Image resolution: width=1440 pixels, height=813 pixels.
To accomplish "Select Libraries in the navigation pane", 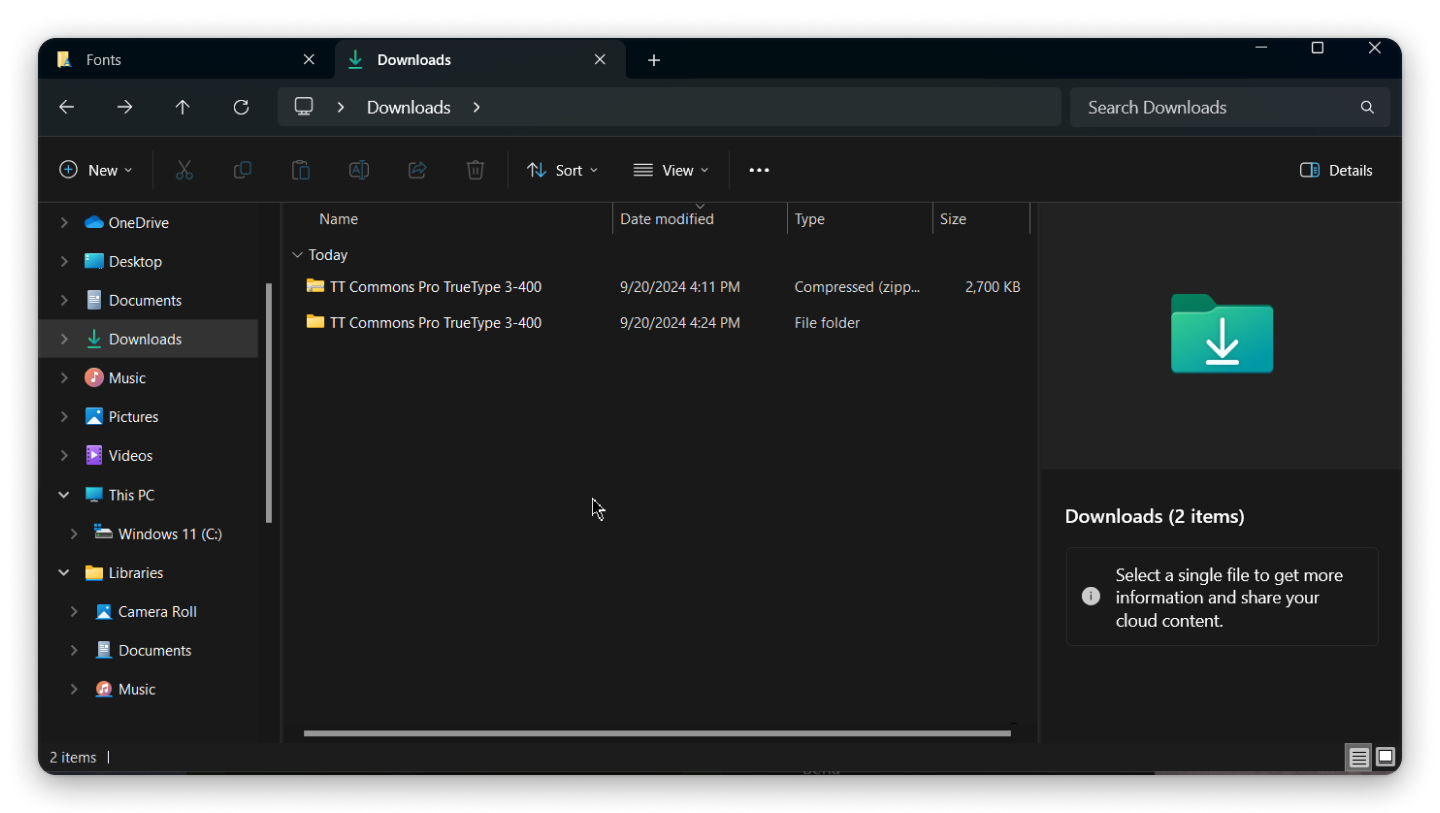I will pyautogui.click(x=136, y=573).
